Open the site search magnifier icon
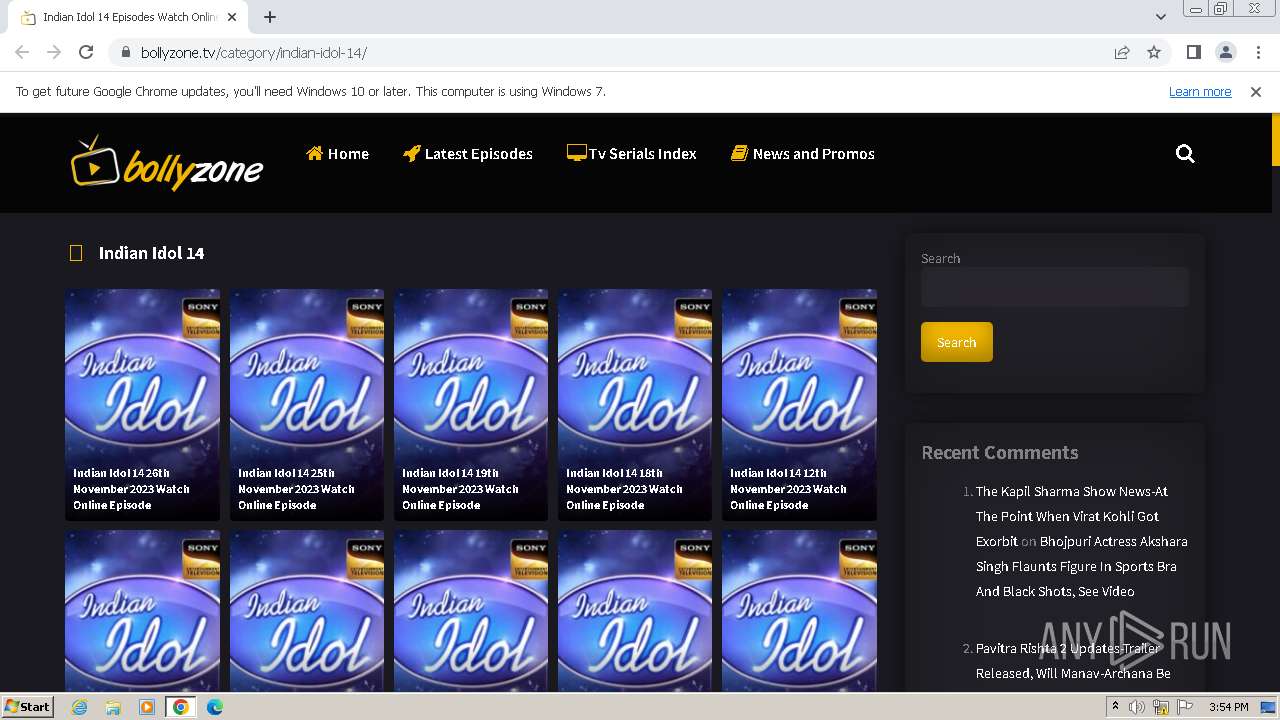This screenshot has width=1280, height=720. (1185, 154)
